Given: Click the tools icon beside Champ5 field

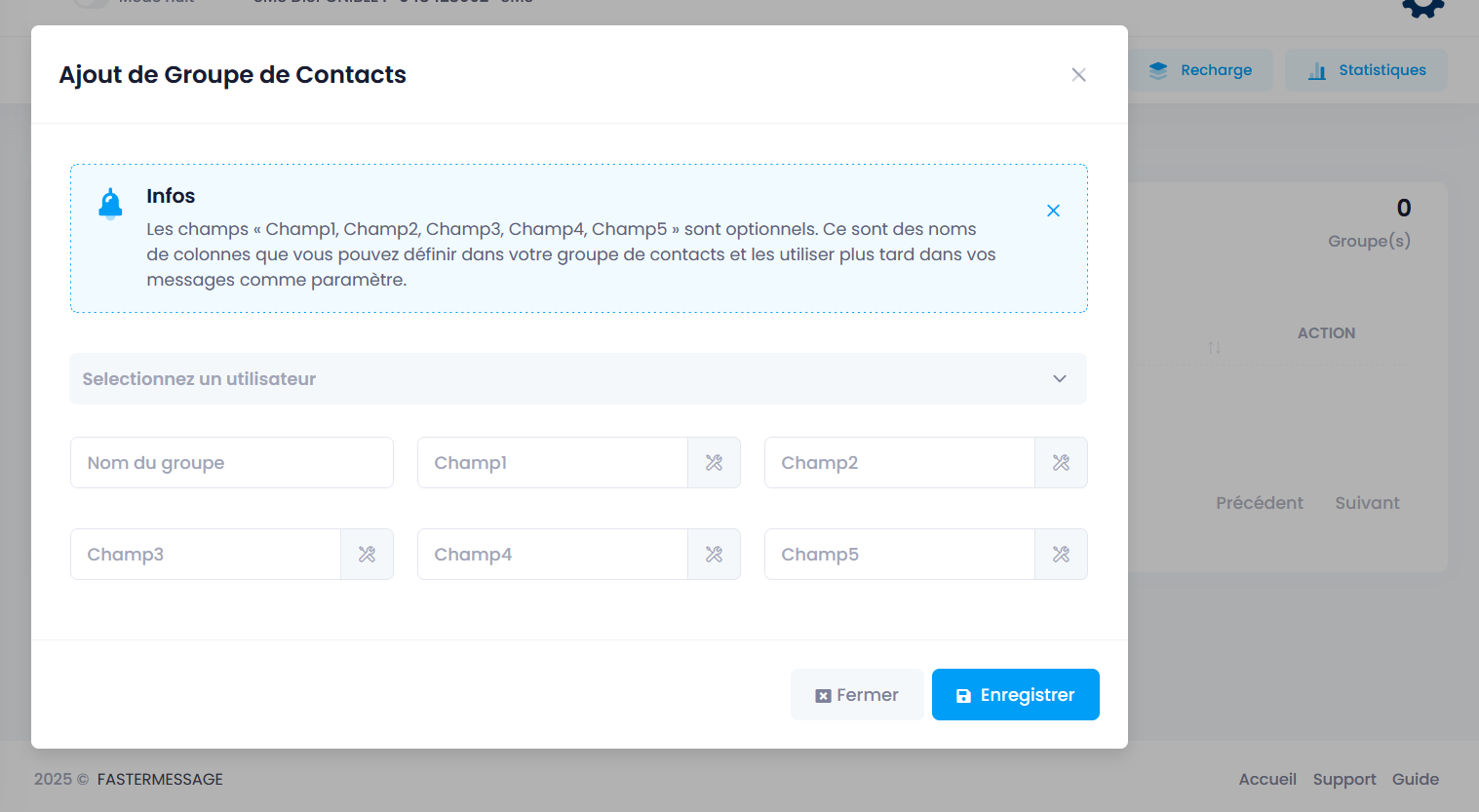Looking at the screenshot, I should [x=1061, y=555].
